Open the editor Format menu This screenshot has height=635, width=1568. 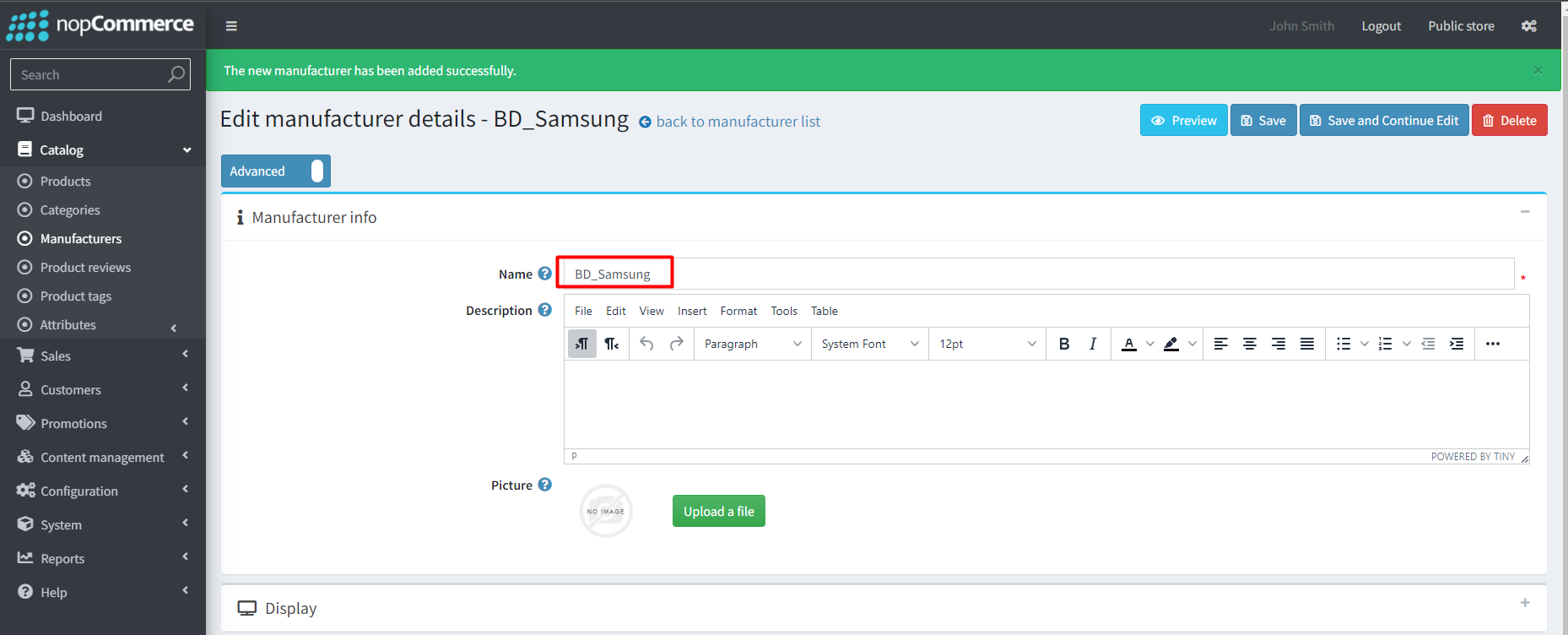(x=738, y=311)
